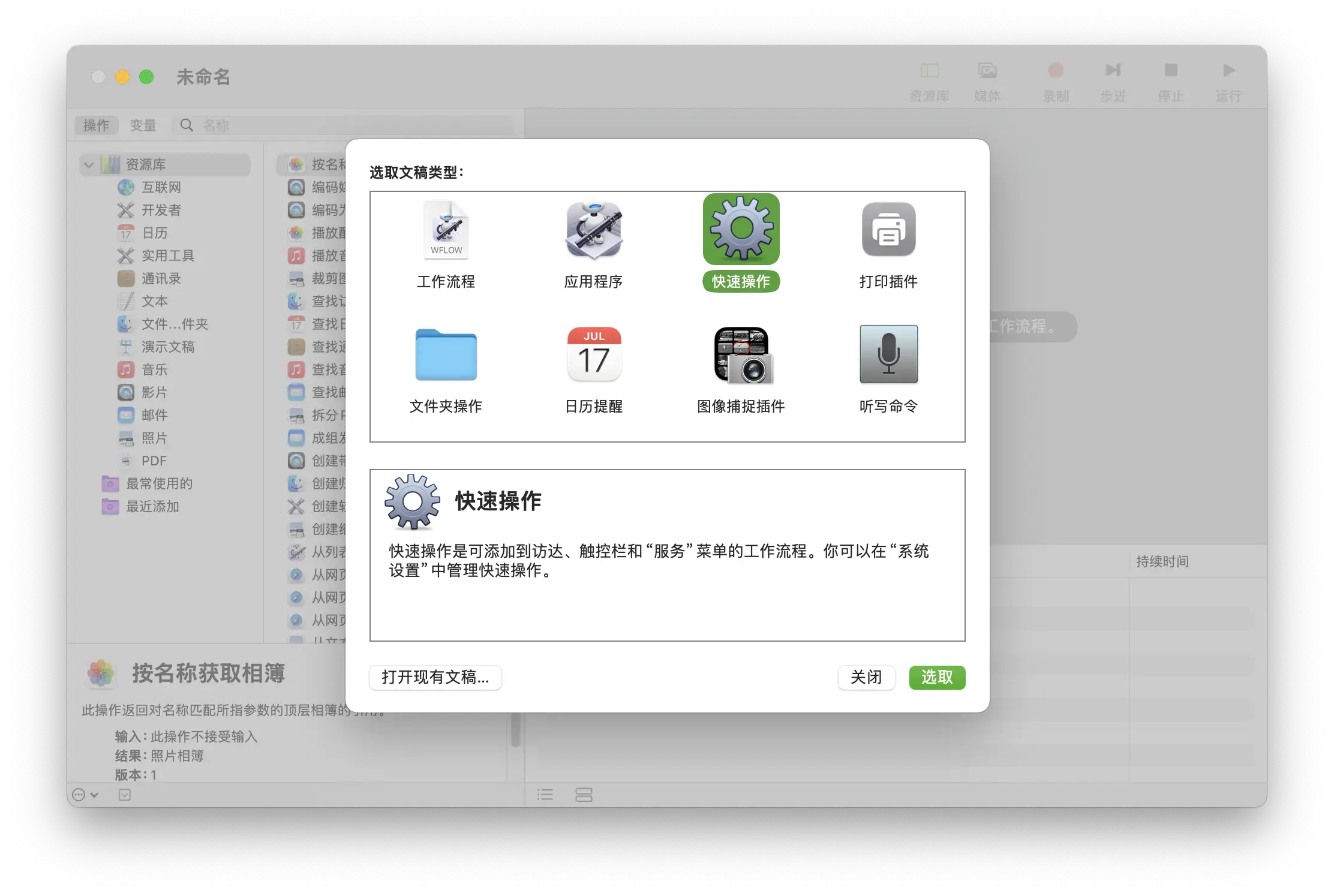Click the 关闭 button to dismiss the dialog
This screenshot has width=1334, height=896.
(866, 678)
